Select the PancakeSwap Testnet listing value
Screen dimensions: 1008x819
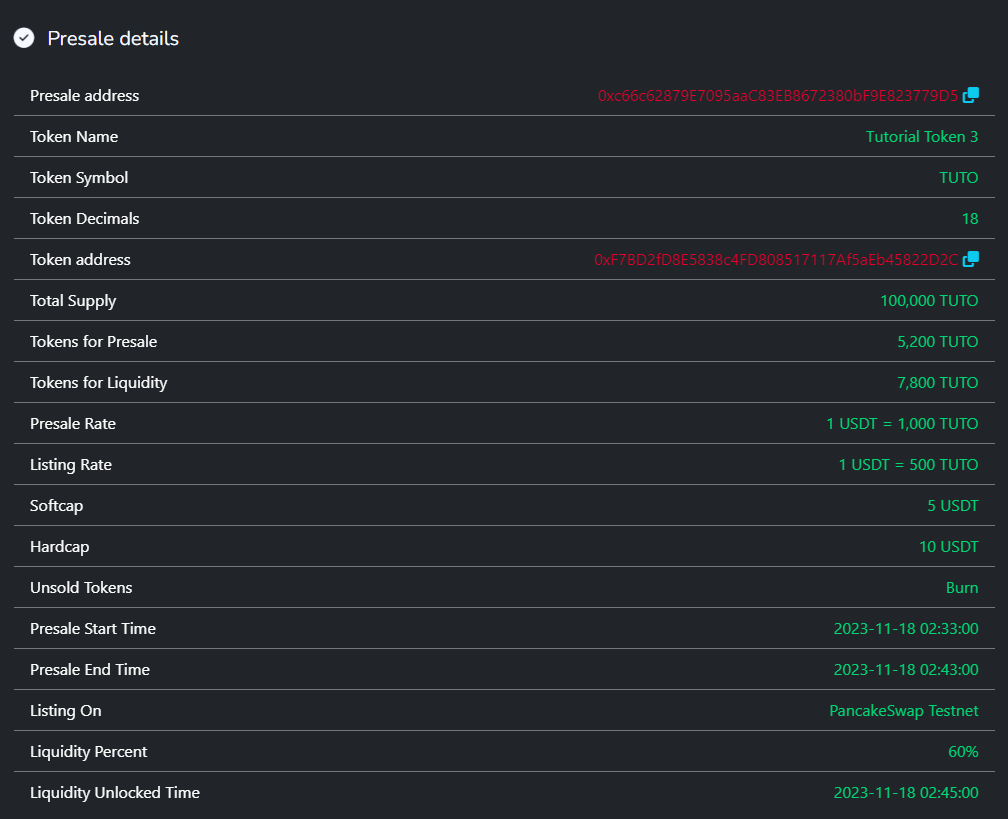coord(903,711)
